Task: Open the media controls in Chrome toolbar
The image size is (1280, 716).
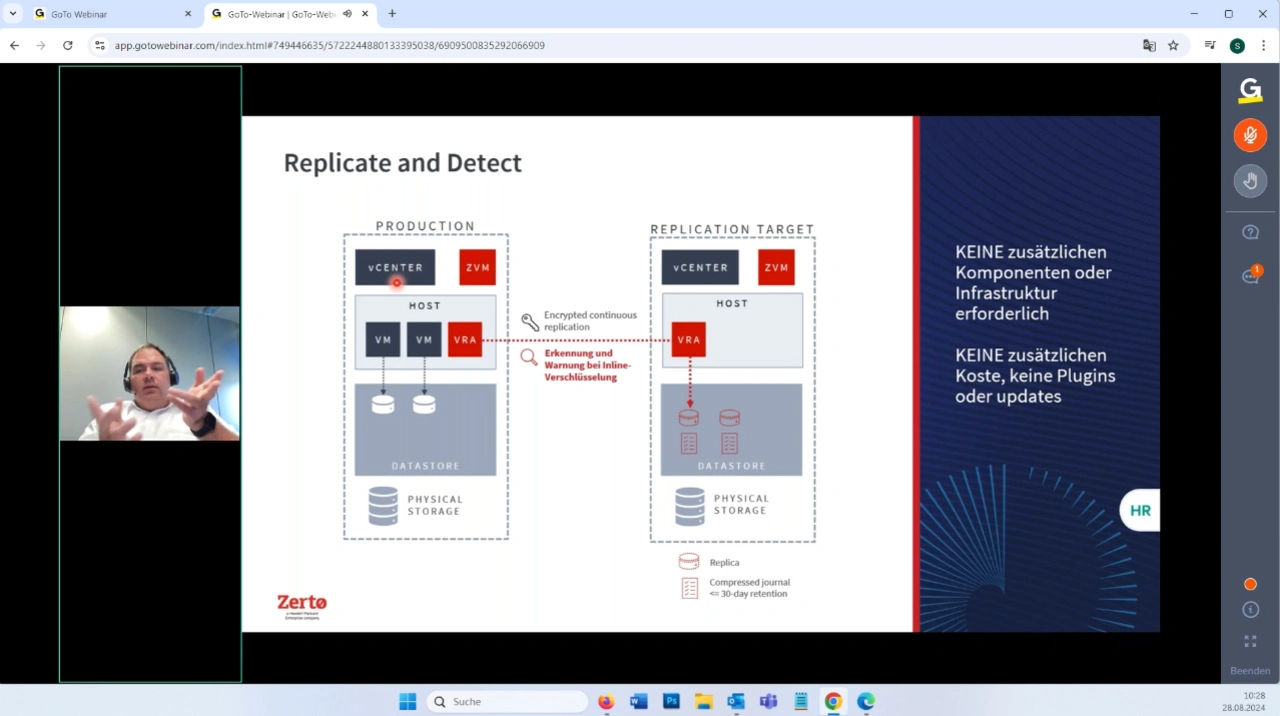Action: coord(1210,45)
